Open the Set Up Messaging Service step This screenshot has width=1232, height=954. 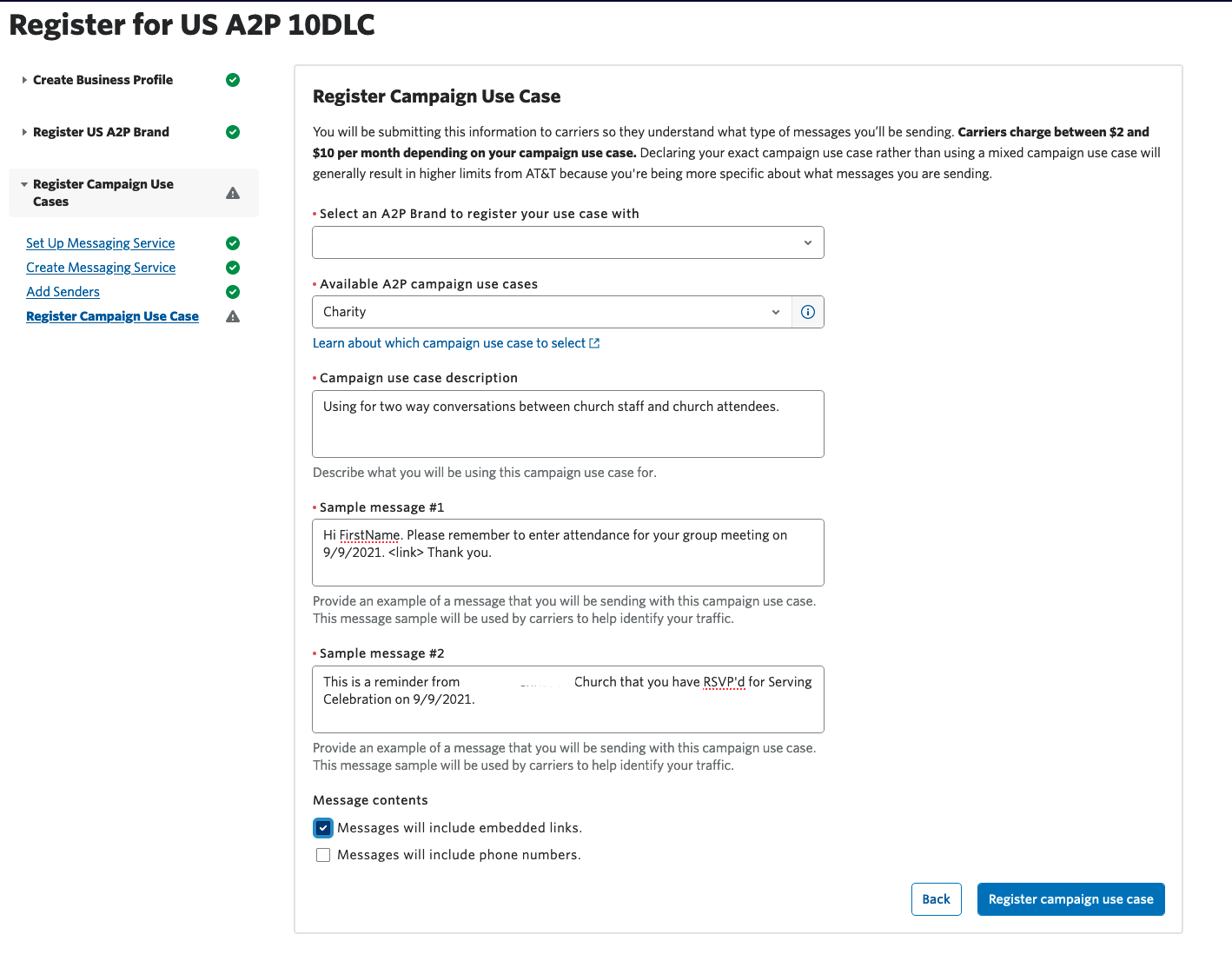click(x=100, y=243)
